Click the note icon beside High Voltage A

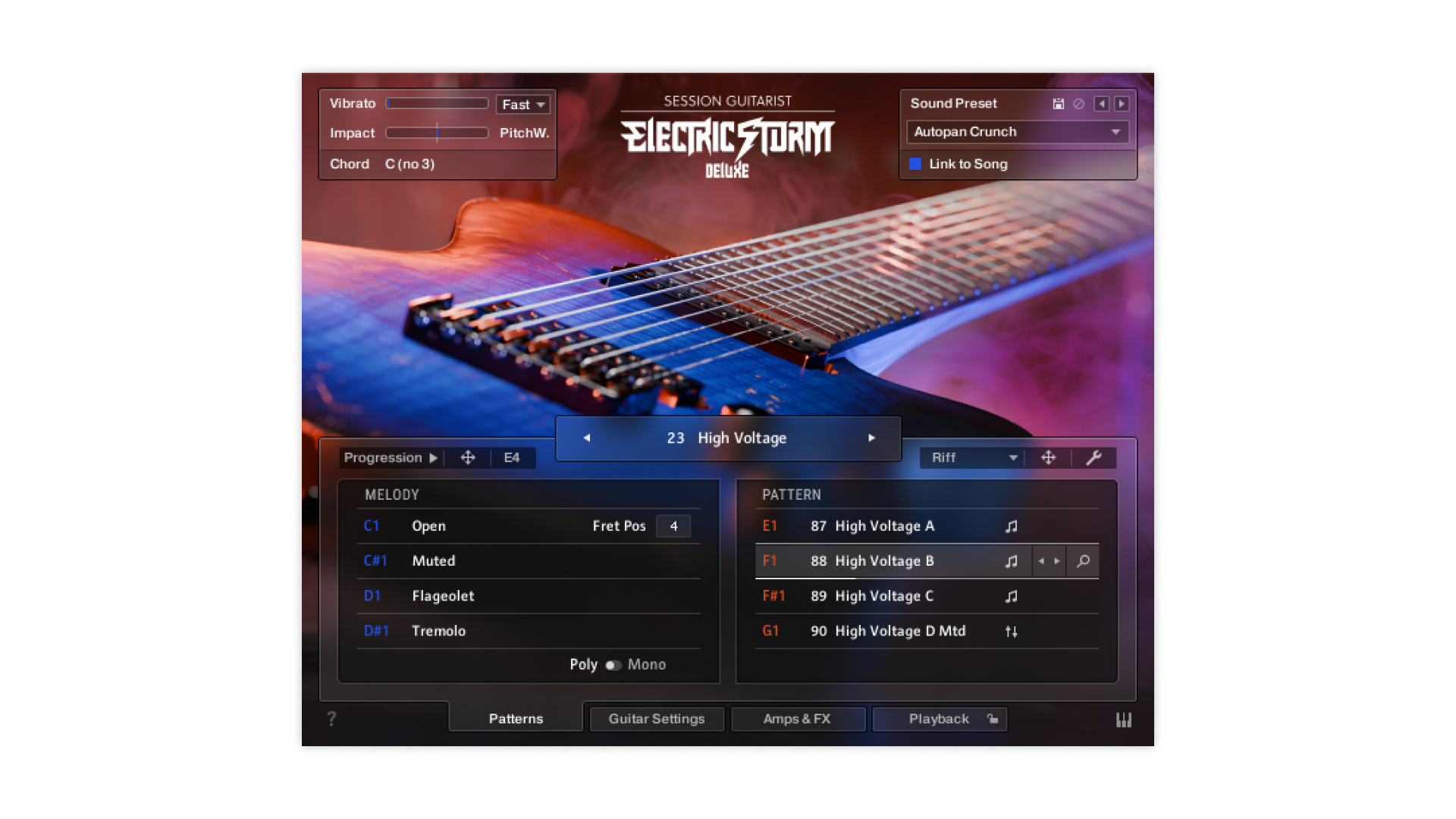1012,526
